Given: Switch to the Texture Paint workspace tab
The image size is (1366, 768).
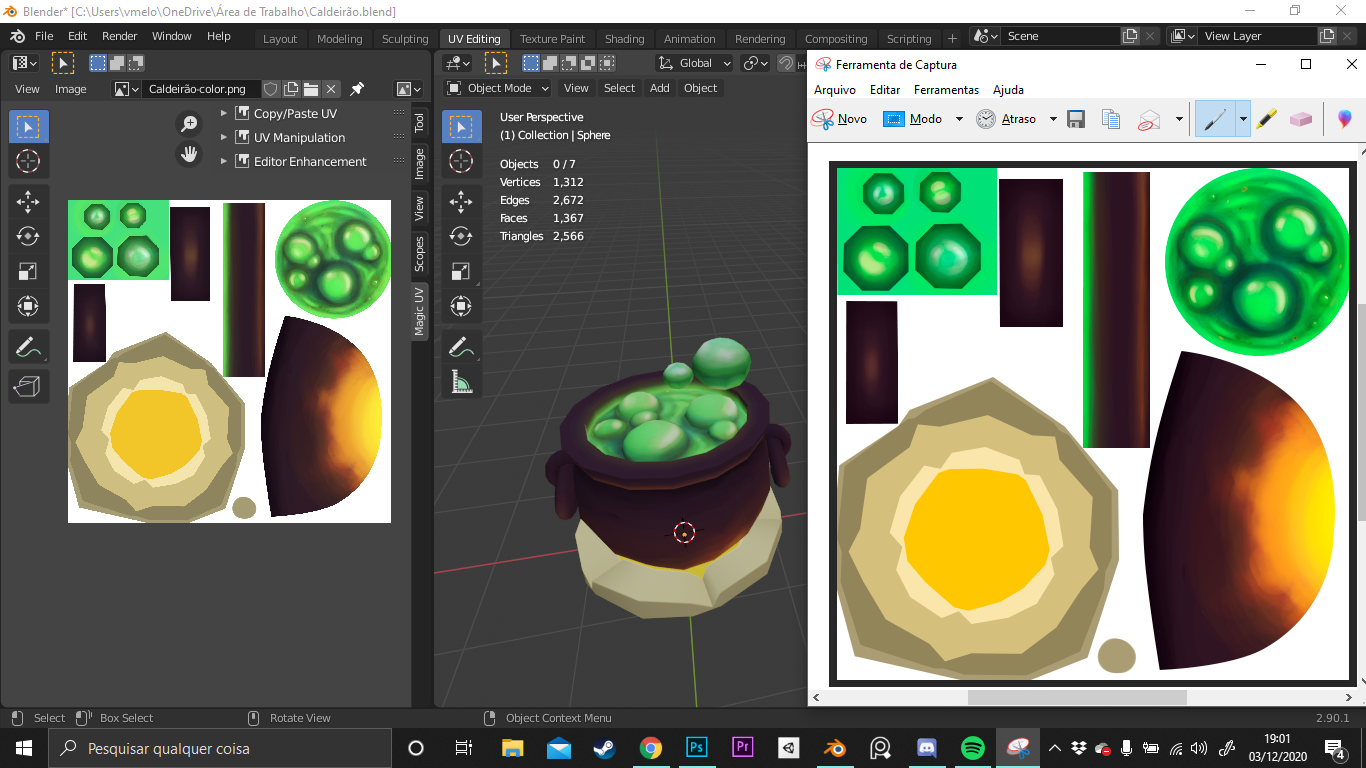Looking at the screenshot, I should pyautogui.click(x=552, y=39).
